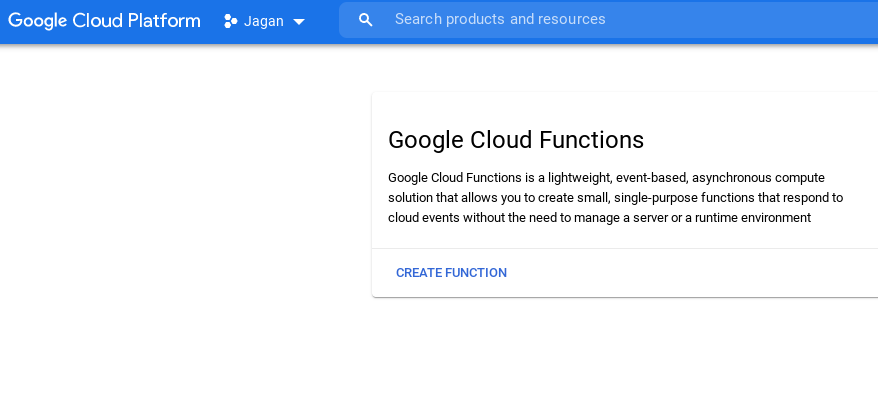Click the word Platform in the header title
The width and height of the screenshot is (878, 406).
pos(164,20)
